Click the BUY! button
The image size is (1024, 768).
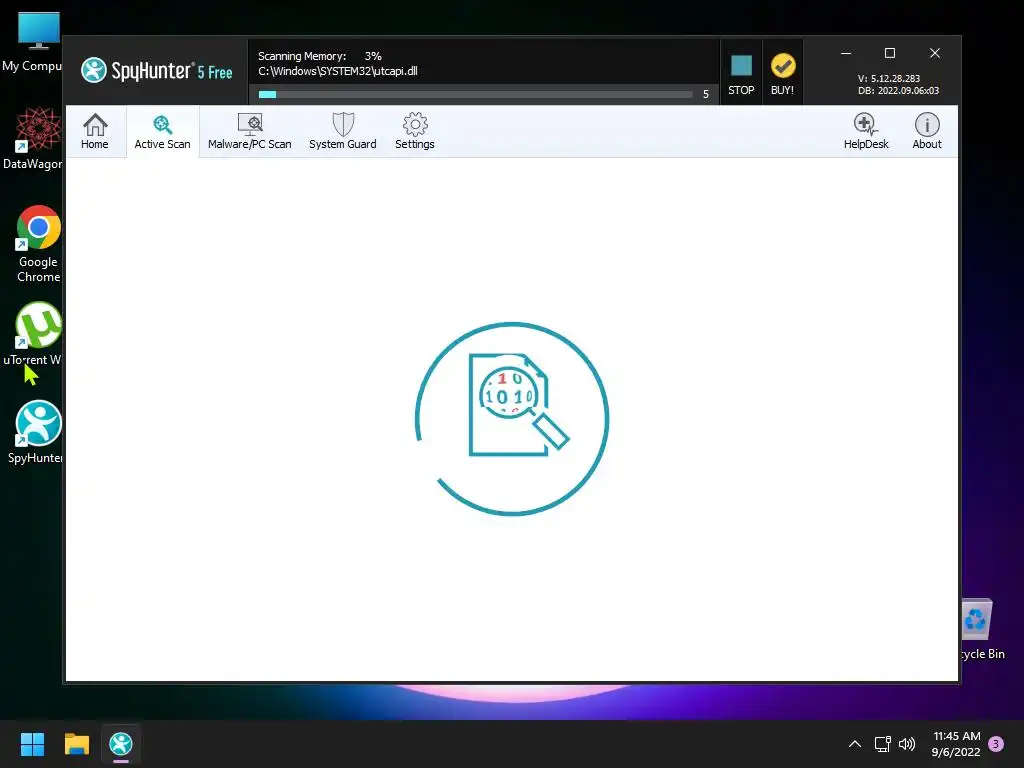pyautogui.click(x=782, y=73)
